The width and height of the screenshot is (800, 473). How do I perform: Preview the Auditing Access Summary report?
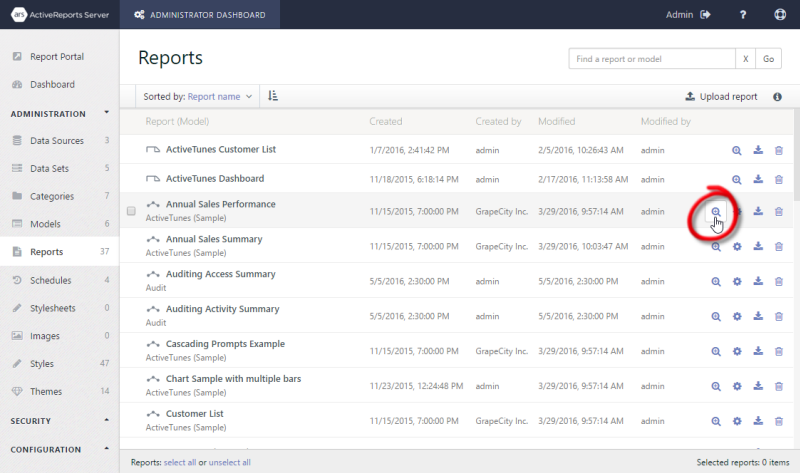click(716, 282)
